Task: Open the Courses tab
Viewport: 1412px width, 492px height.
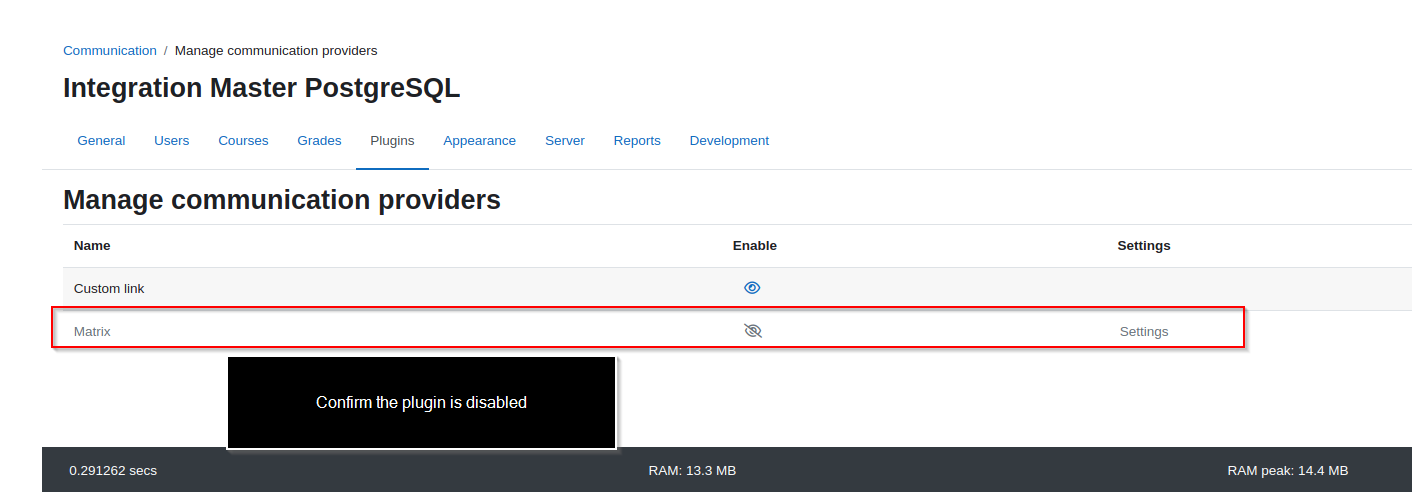Action: 243,141
